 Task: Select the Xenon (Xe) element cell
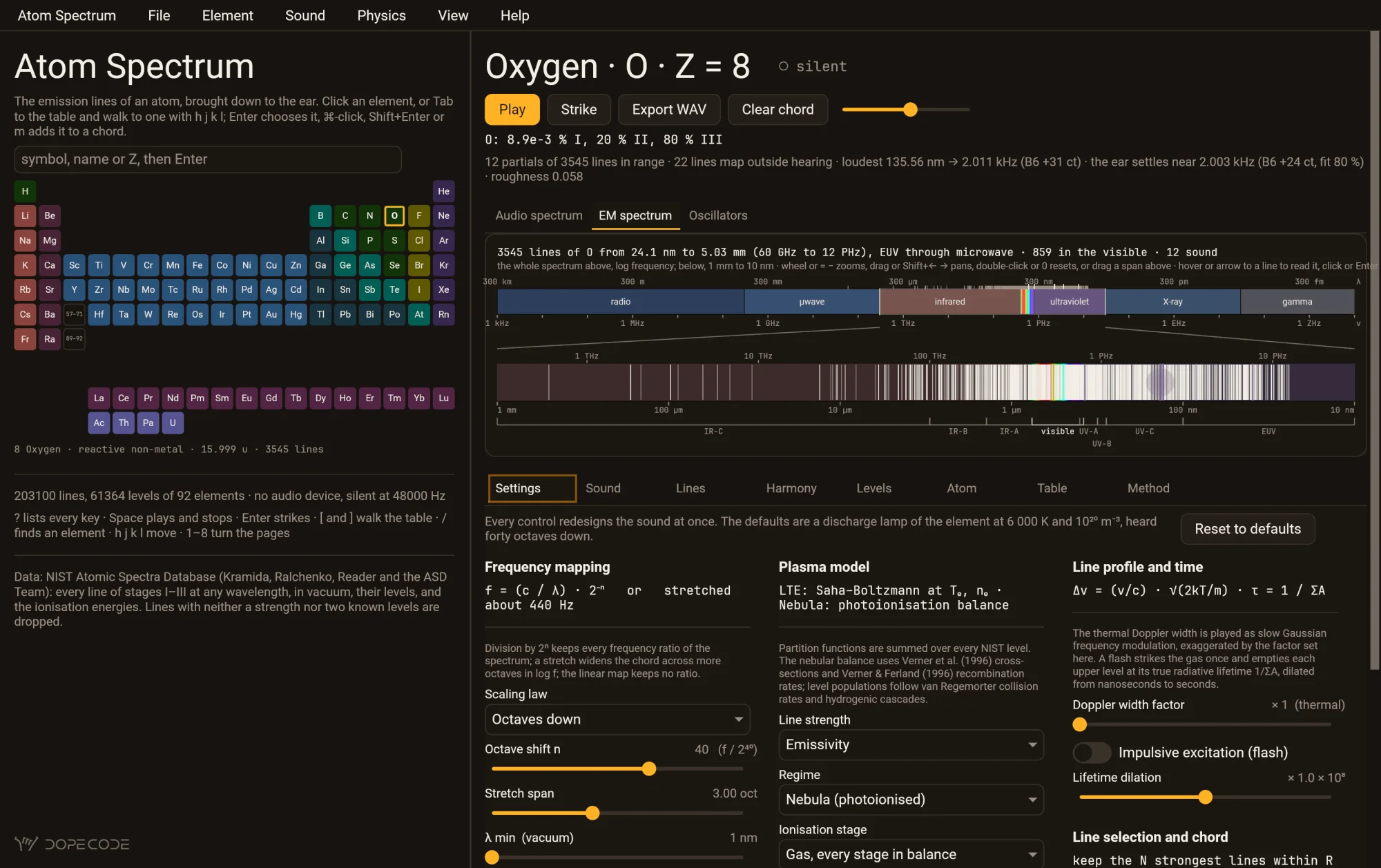pos(443,289)
